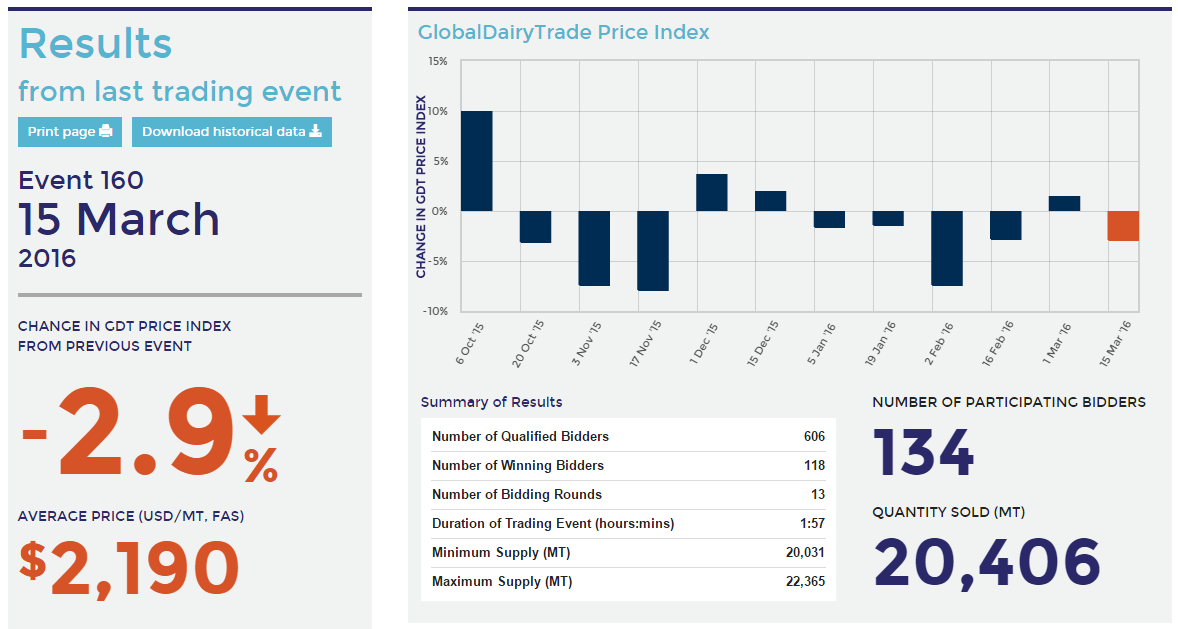Screen dimensions: 1178x629
Task: Click the Number of Winning Bidders row
Action: pos(627,466)
